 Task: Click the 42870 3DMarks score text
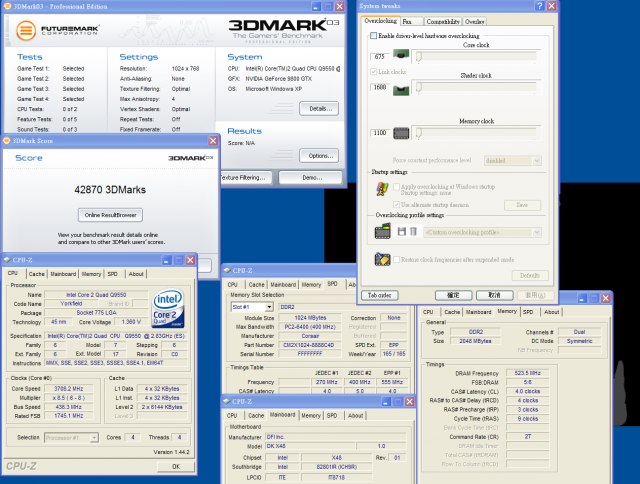(x=110, y=190)
